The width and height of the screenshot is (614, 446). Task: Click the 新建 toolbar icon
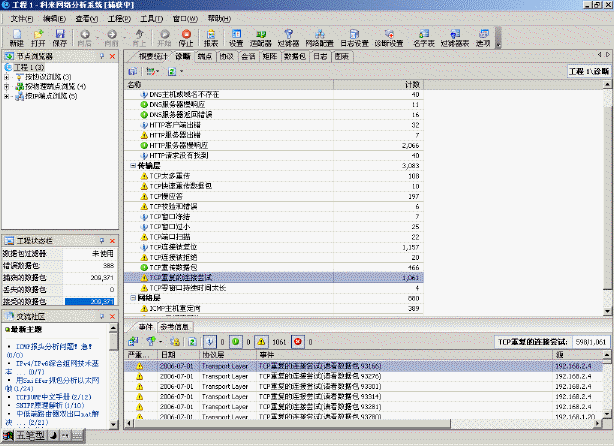click(x=16, y=38)
